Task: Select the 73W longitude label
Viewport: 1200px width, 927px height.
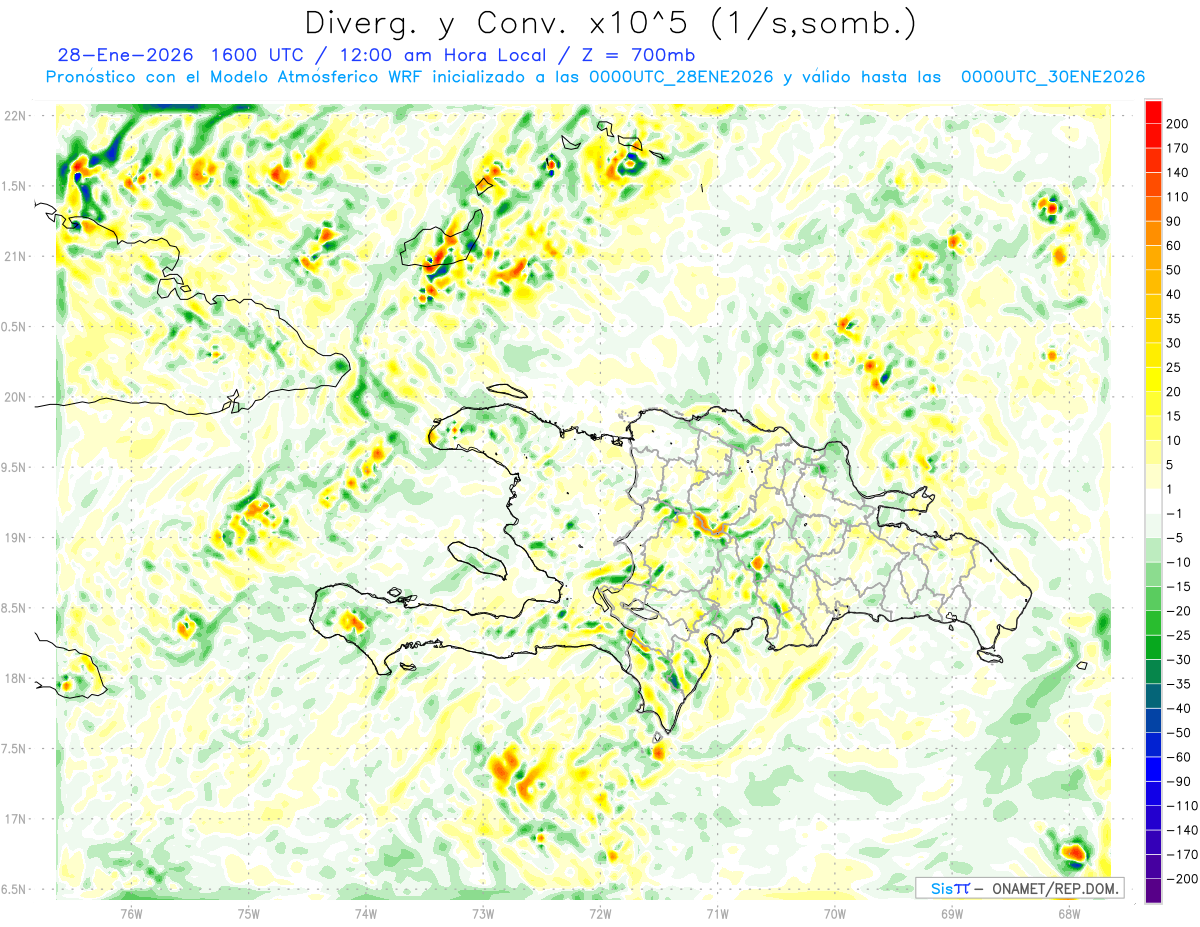Action: tap(483, 912)
